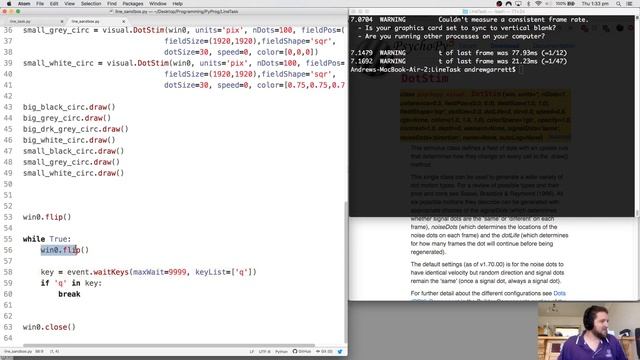The height and width of the screenshot is (360, 640).
Task: Click 'big_black_circ.draw()' on line 43
Action: [69, 107]
